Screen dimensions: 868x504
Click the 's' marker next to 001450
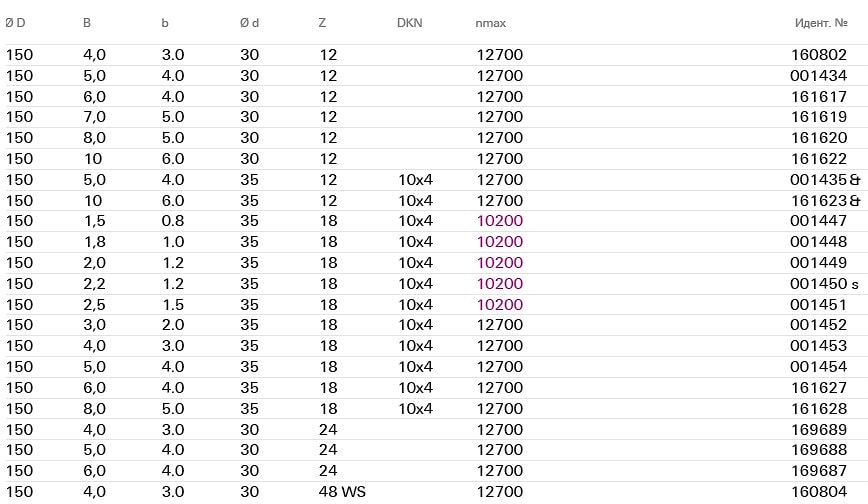pos(855,284)
